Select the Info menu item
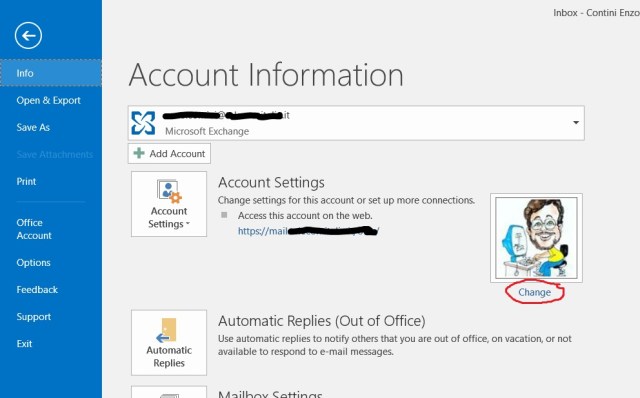640x398 pixels. (51, 73)
